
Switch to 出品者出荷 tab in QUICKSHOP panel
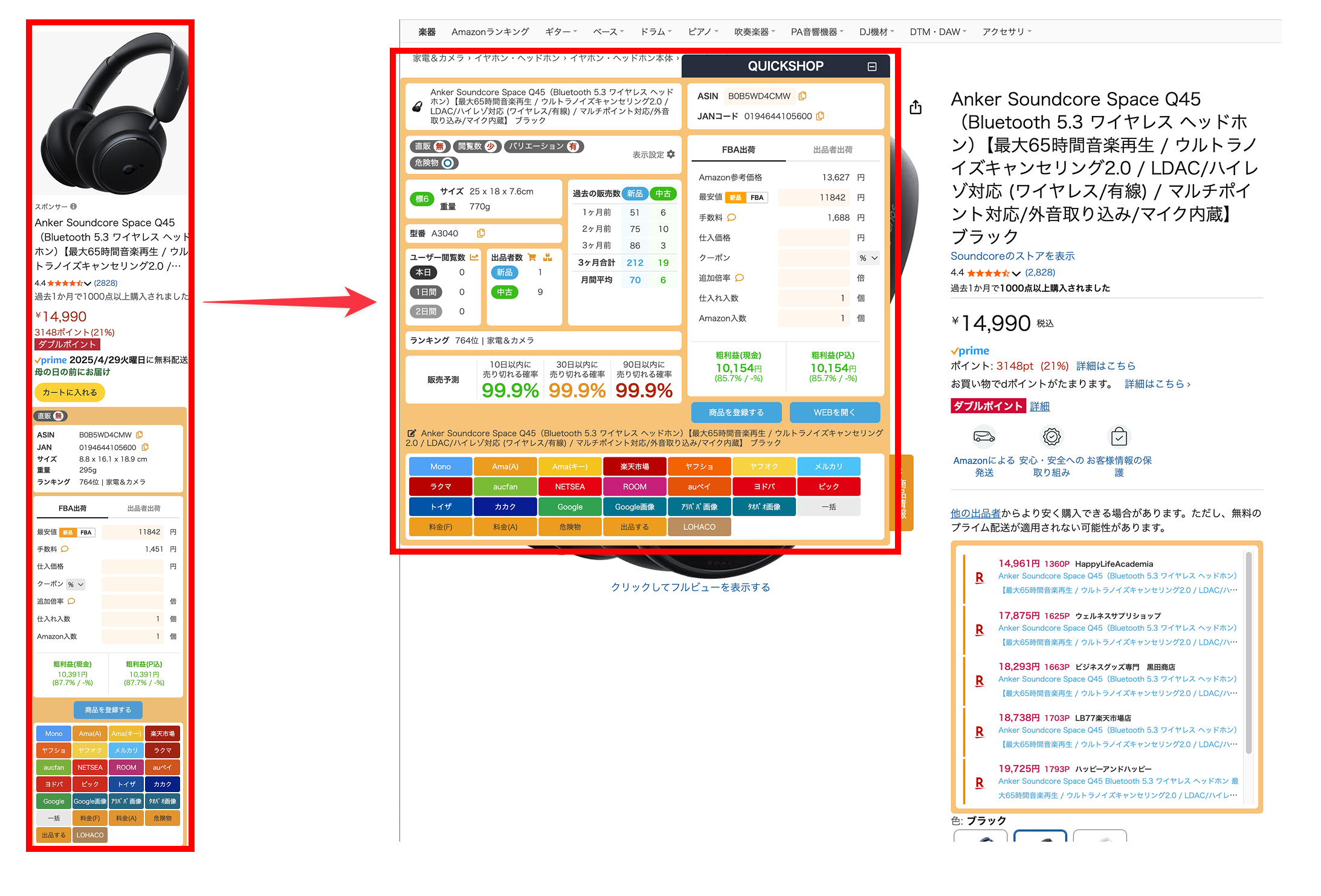832,150
